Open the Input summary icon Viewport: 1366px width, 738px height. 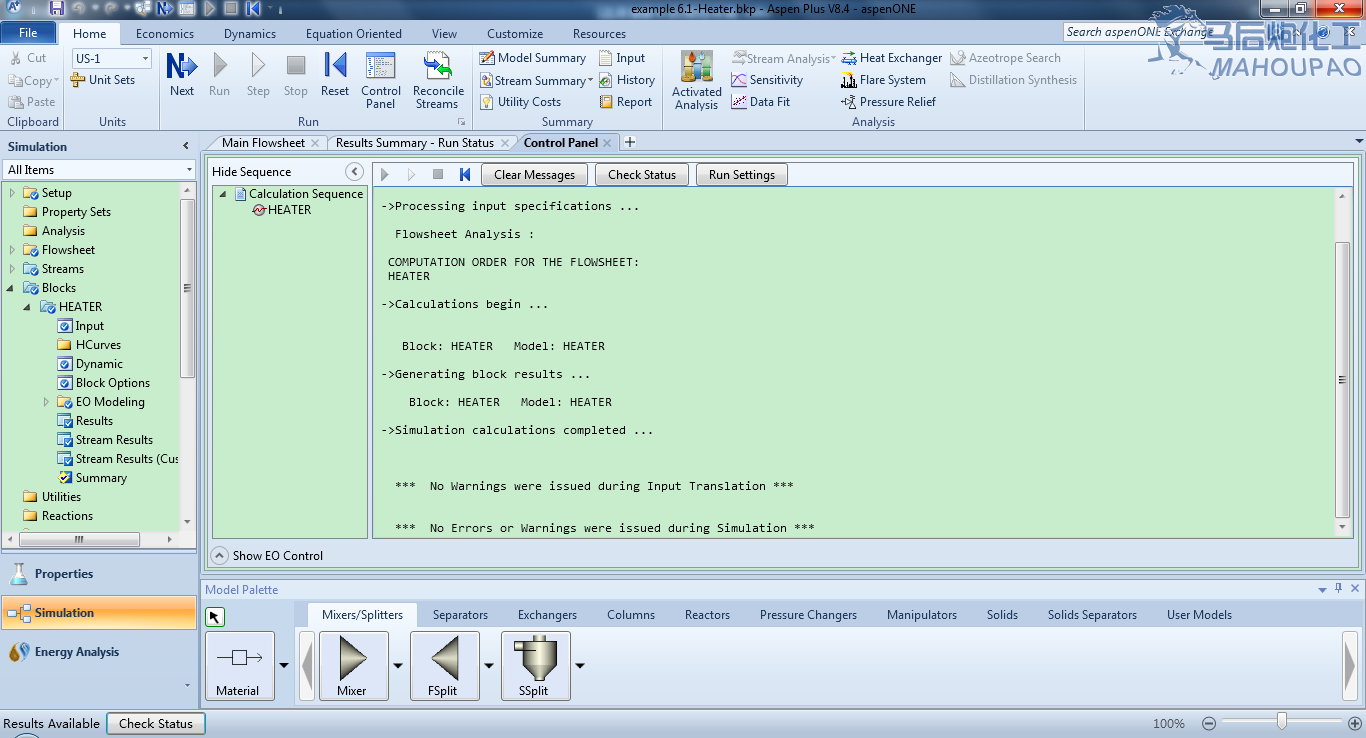[622, 58]
